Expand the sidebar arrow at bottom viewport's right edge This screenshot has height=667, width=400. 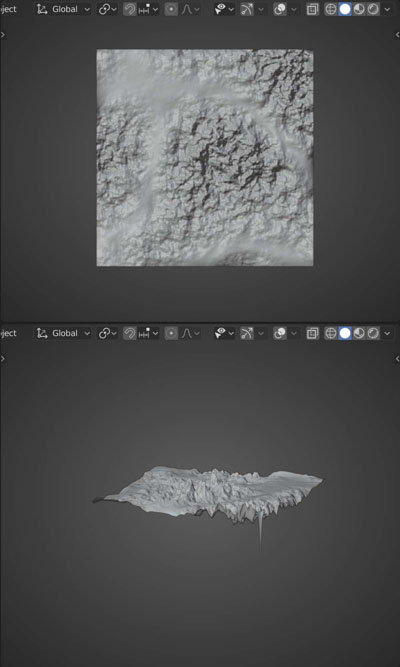tap(397, 359)
